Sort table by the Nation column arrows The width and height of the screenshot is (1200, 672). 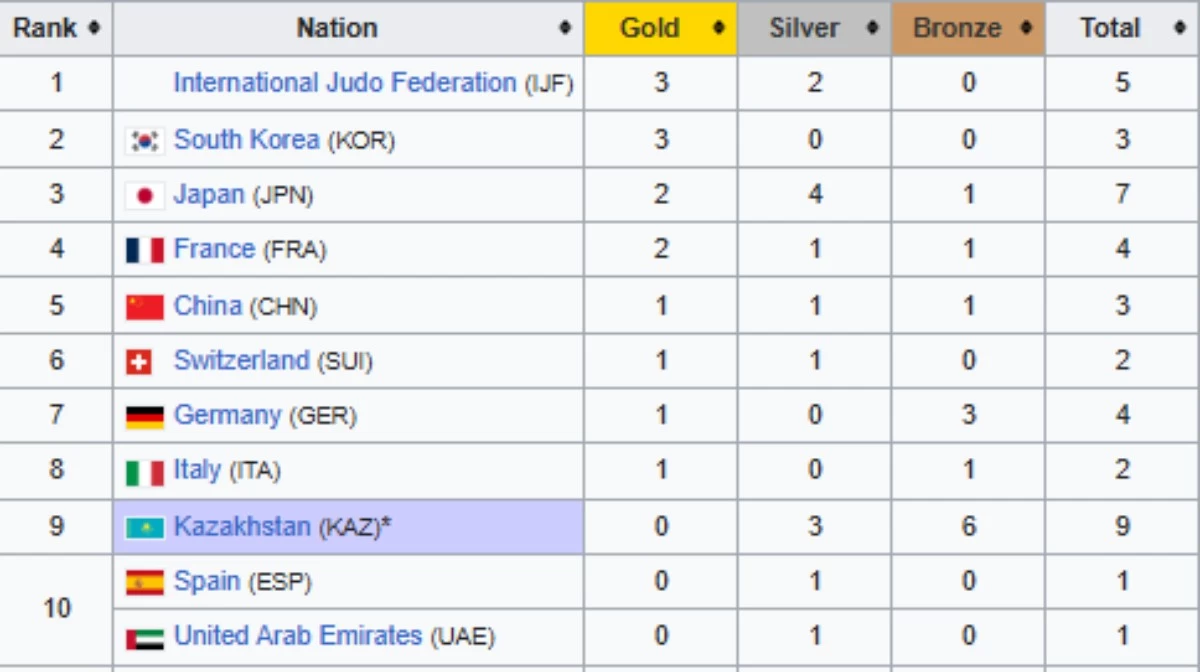point(566,28)
